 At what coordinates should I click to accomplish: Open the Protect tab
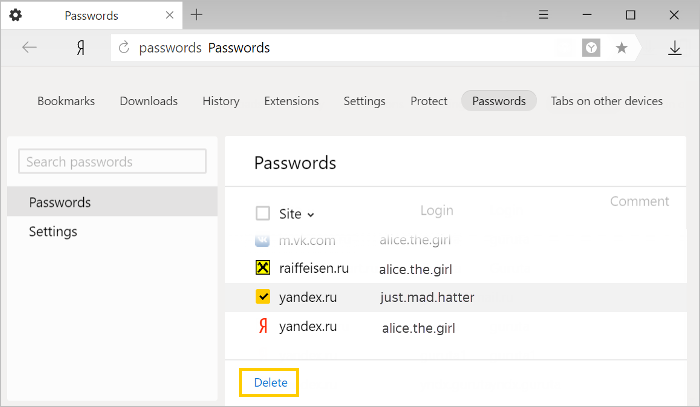429,101
